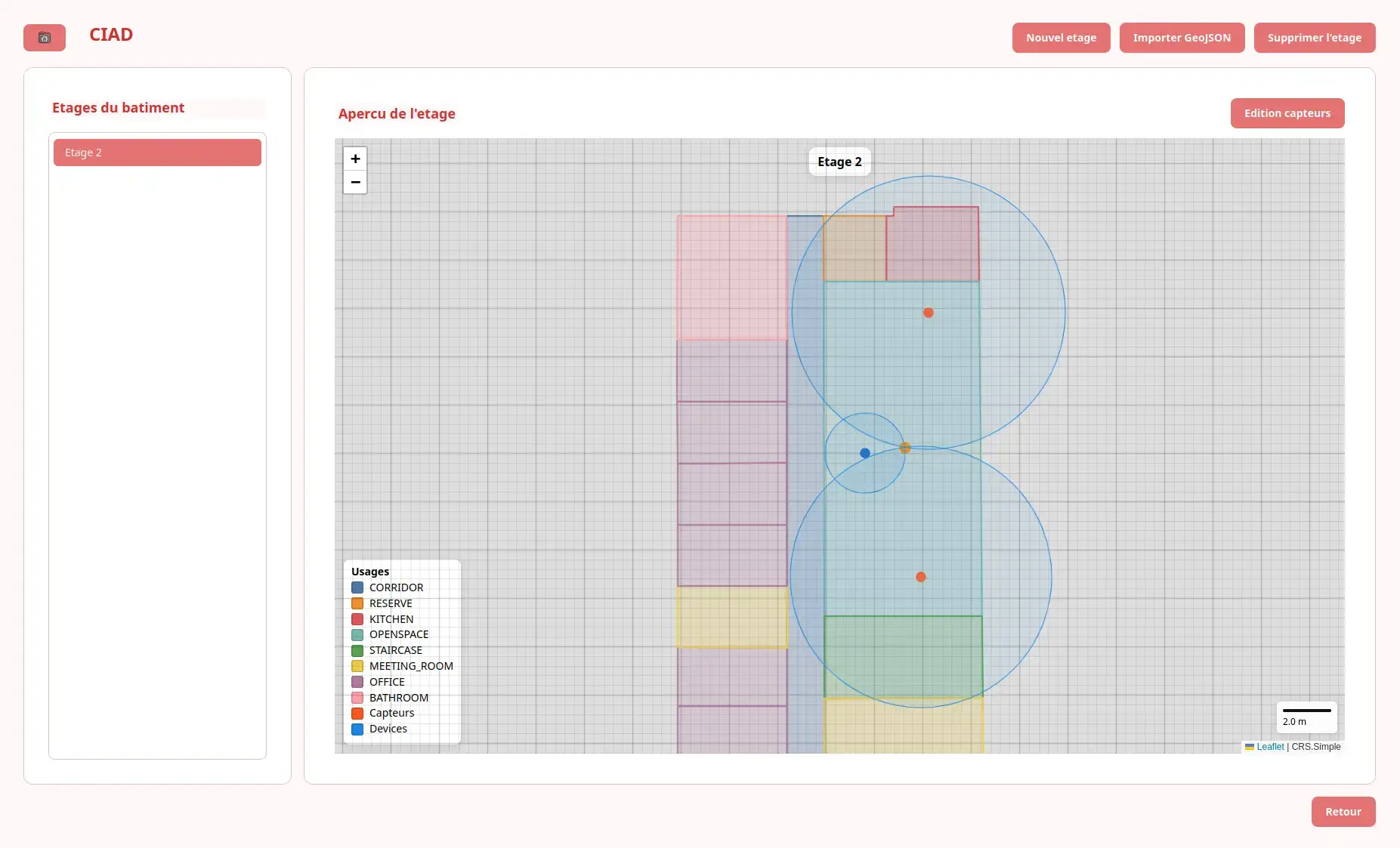Open the Importer GeoJSON dialog
Screen dimensions: 1400x848
click(1182, 38)
